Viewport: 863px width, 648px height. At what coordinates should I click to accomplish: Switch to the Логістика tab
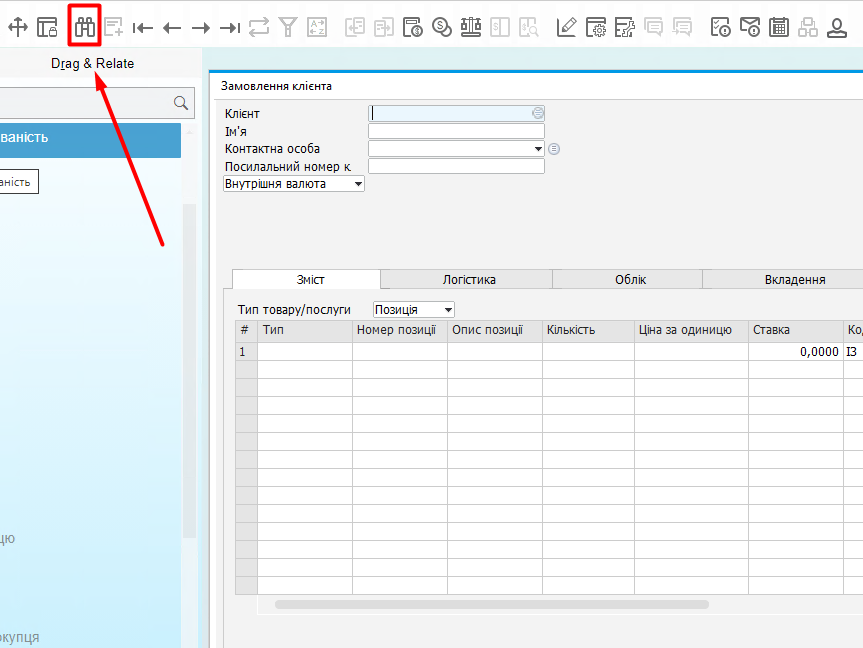[469, 280]
